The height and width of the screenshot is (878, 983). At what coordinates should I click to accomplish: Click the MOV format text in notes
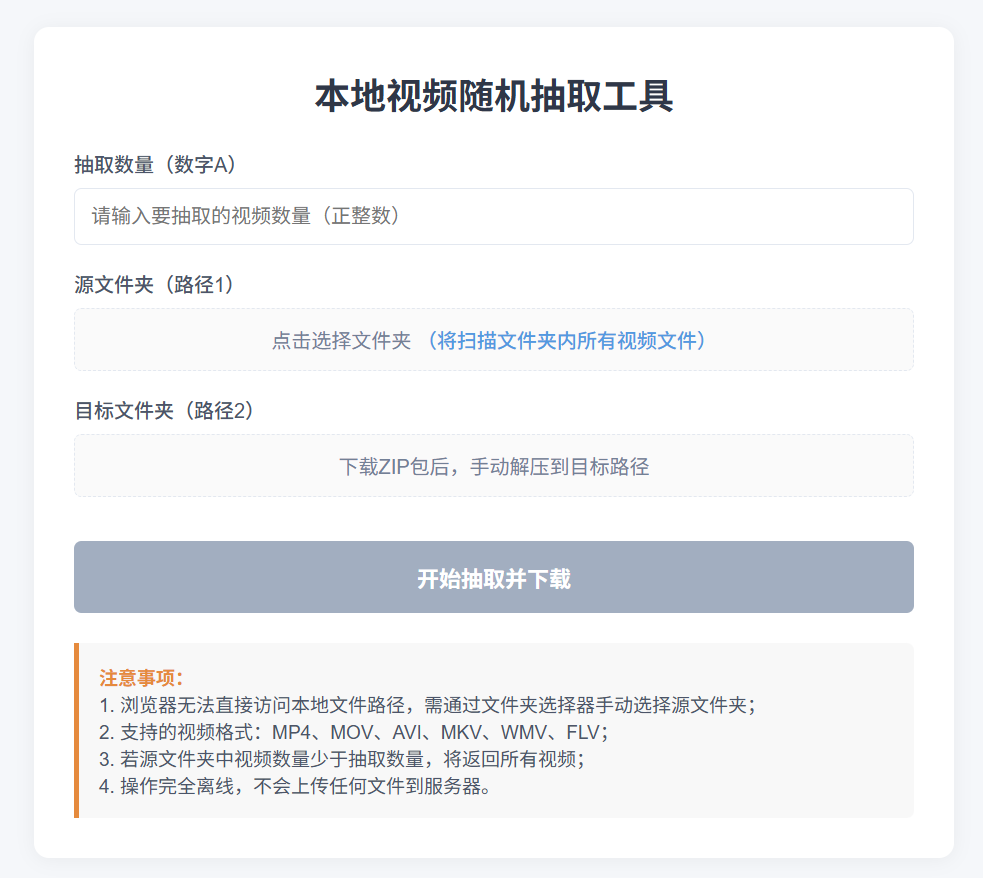click(x=351, y=731)
